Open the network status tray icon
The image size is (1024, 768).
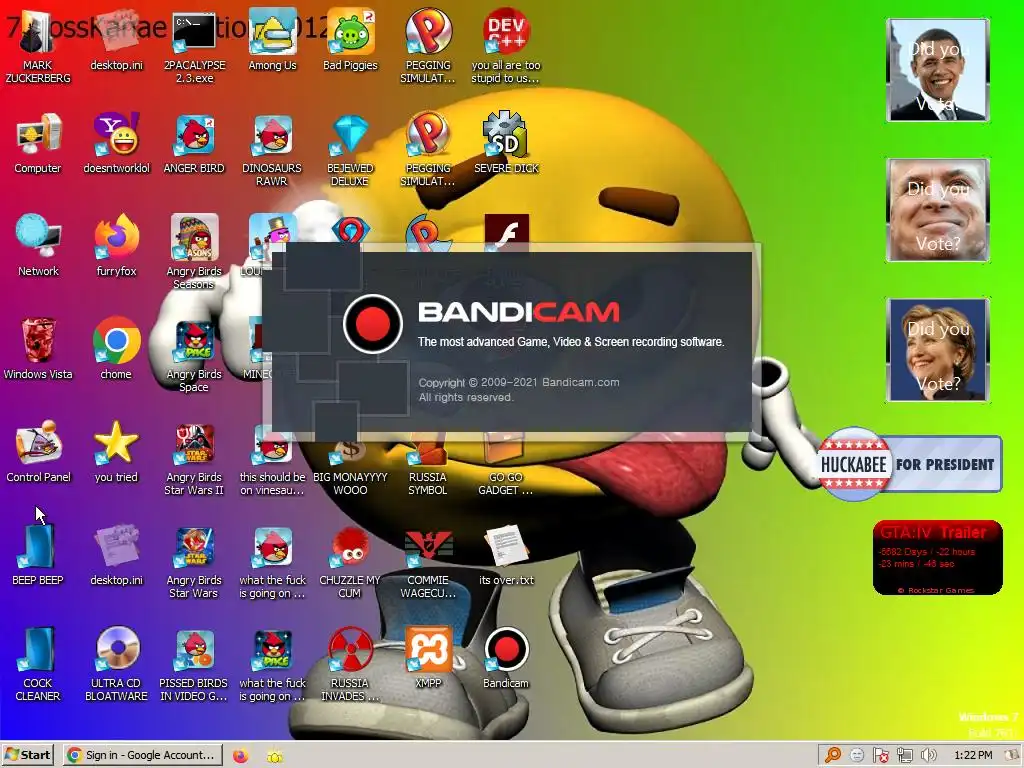click(x=904, y=755)
